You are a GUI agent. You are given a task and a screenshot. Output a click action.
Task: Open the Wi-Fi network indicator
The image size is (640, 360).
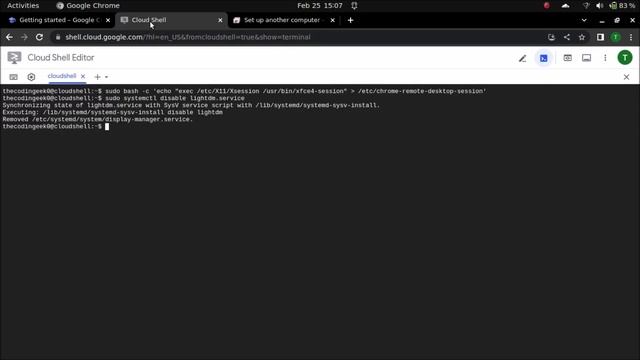pyautogui.click(x=586, y=6)
